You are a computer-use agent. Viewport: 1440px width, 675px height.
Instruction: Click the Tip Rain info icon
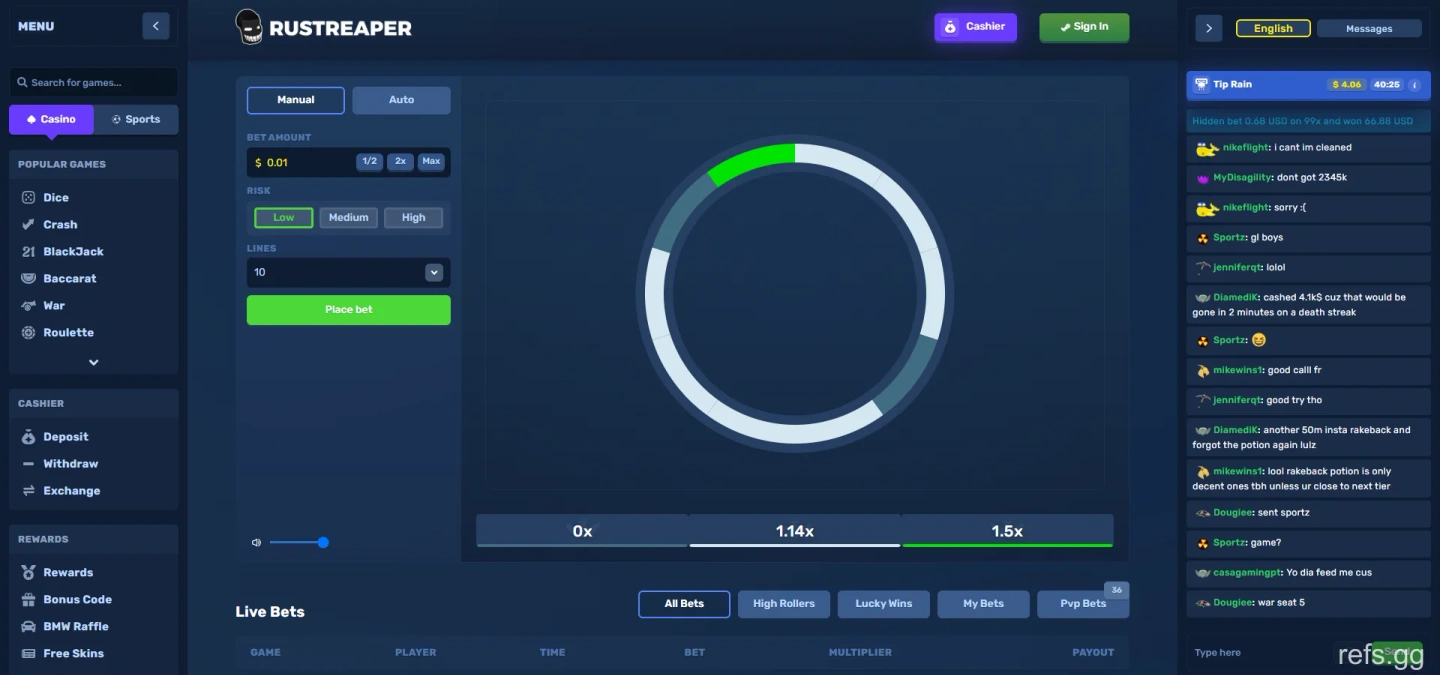(1414, 85)
